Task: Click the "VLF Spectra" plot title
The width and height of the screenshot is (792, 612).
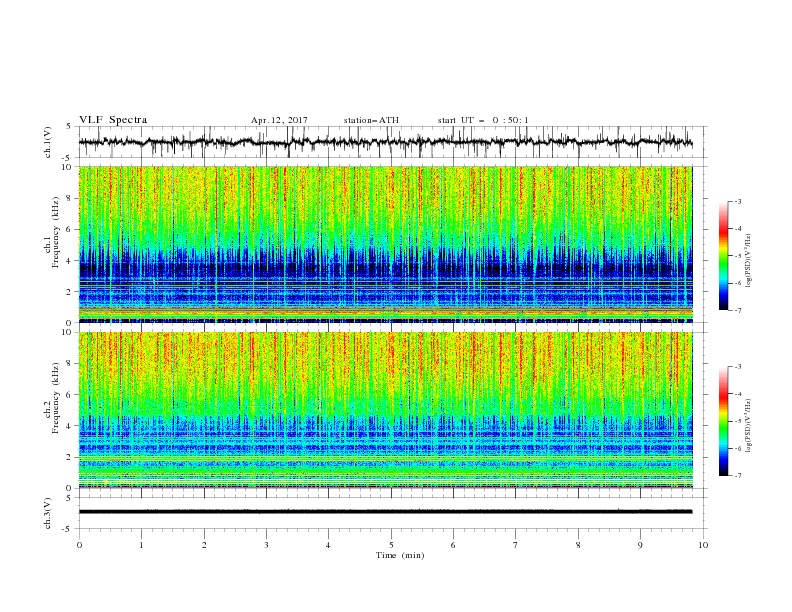Action: click(x=113, y=120)
